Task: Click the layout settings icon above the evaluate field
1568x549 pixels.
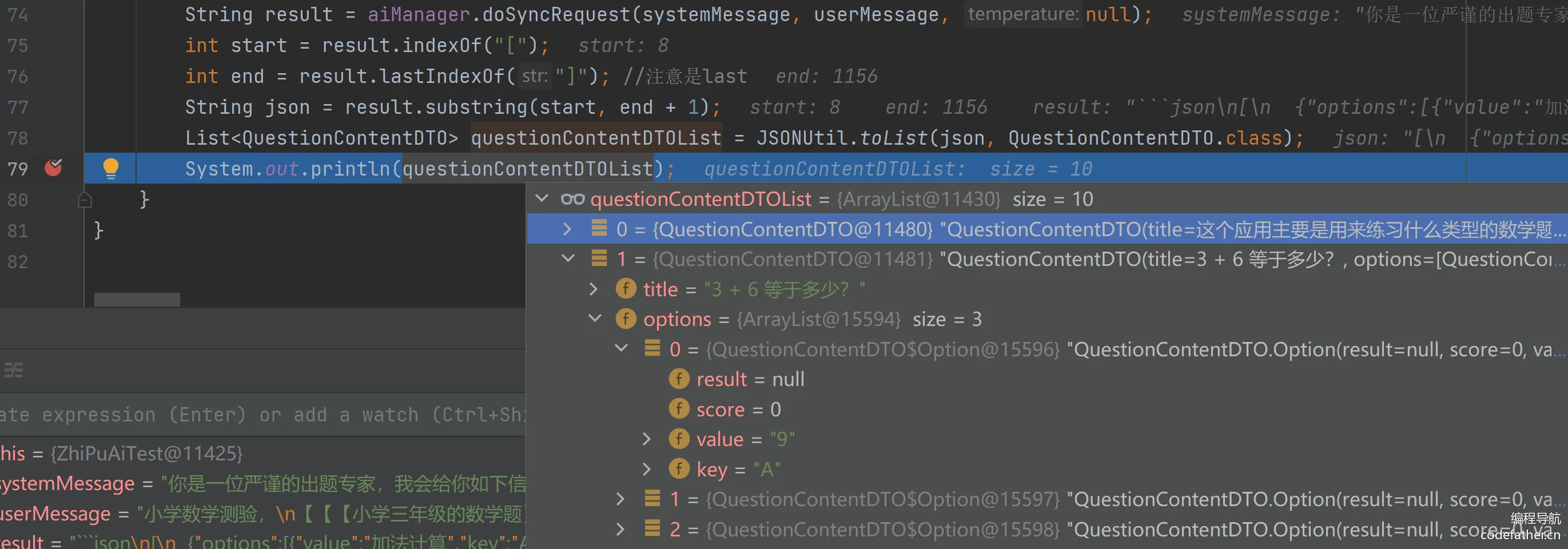Action: point(13,369)
